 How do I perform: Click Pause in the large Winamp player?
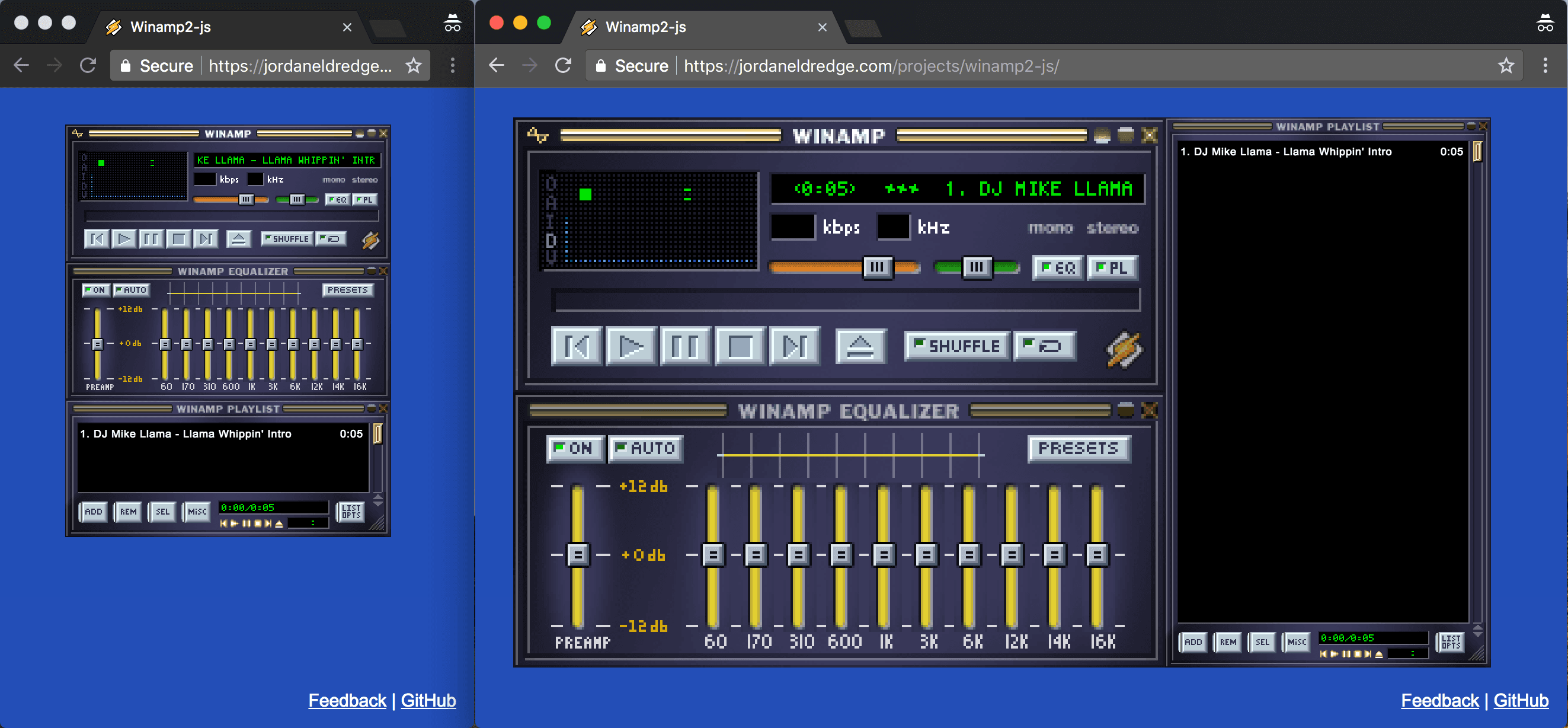684,347
